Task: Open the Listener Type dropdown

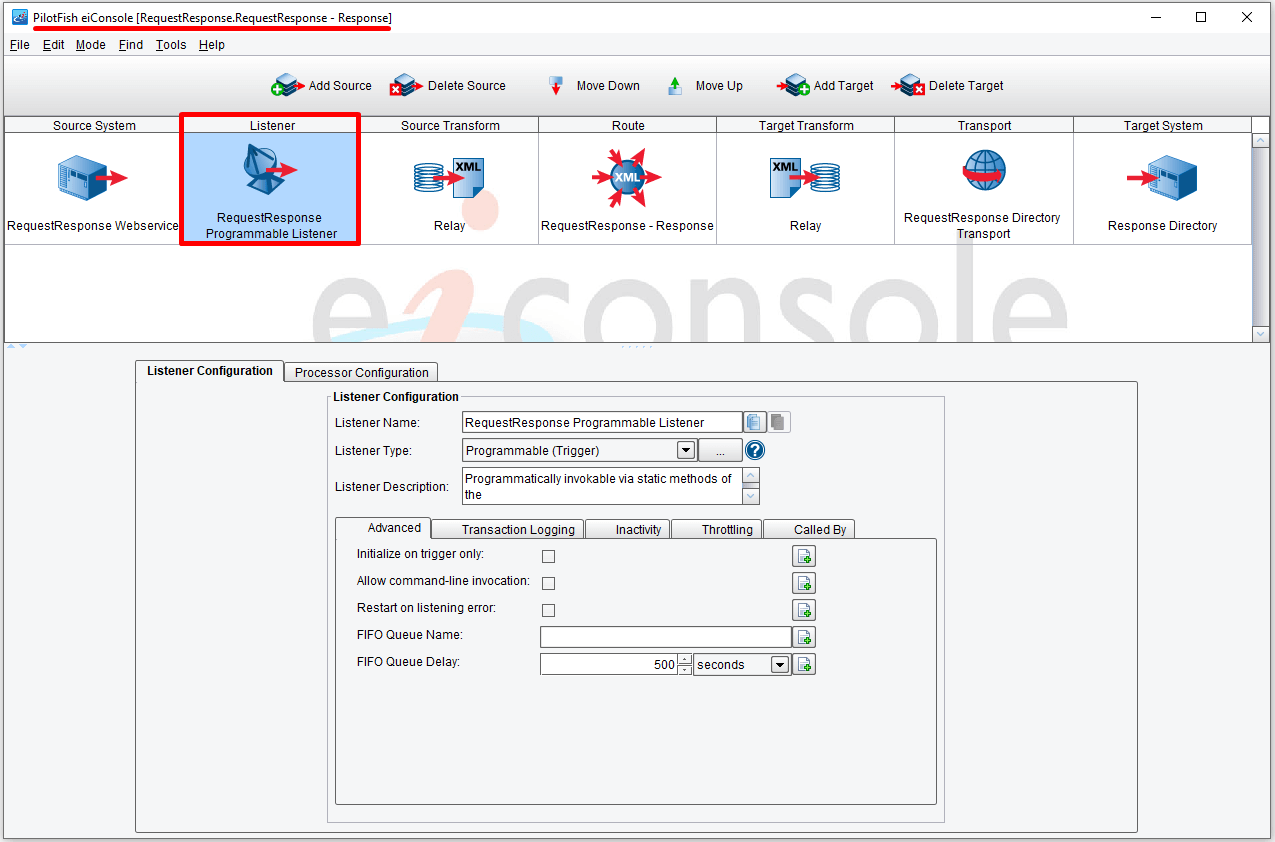Action: coord(686,450)
